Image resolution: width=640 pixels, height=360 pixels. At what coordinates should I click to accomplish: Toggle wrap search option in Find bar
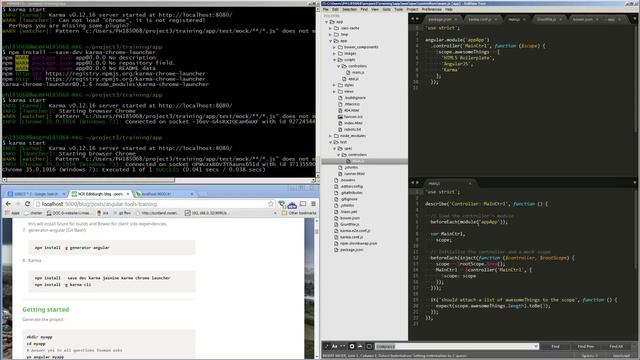click(x=352, y=346)
